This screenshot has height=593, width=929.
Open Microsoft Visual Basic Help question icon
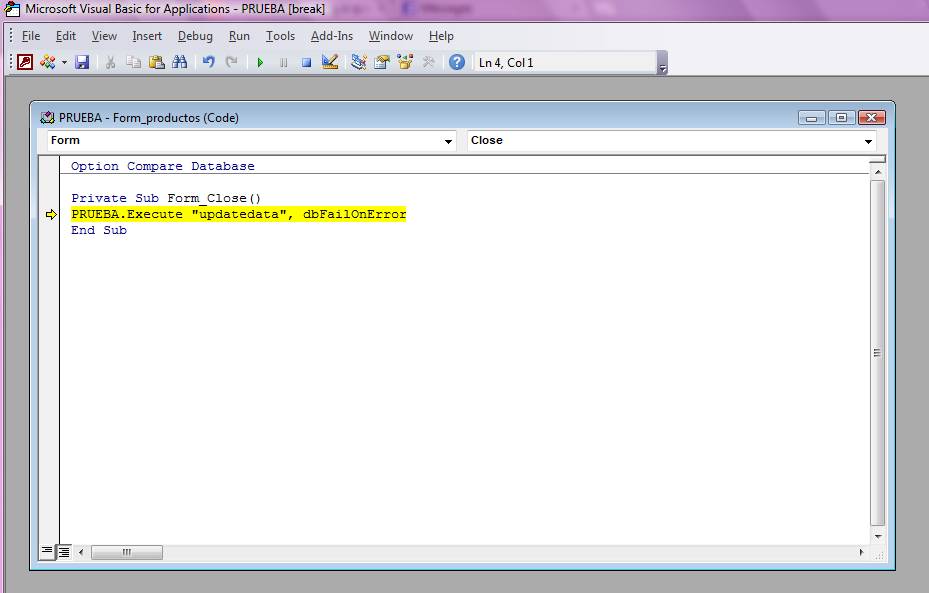pos(457,62)
